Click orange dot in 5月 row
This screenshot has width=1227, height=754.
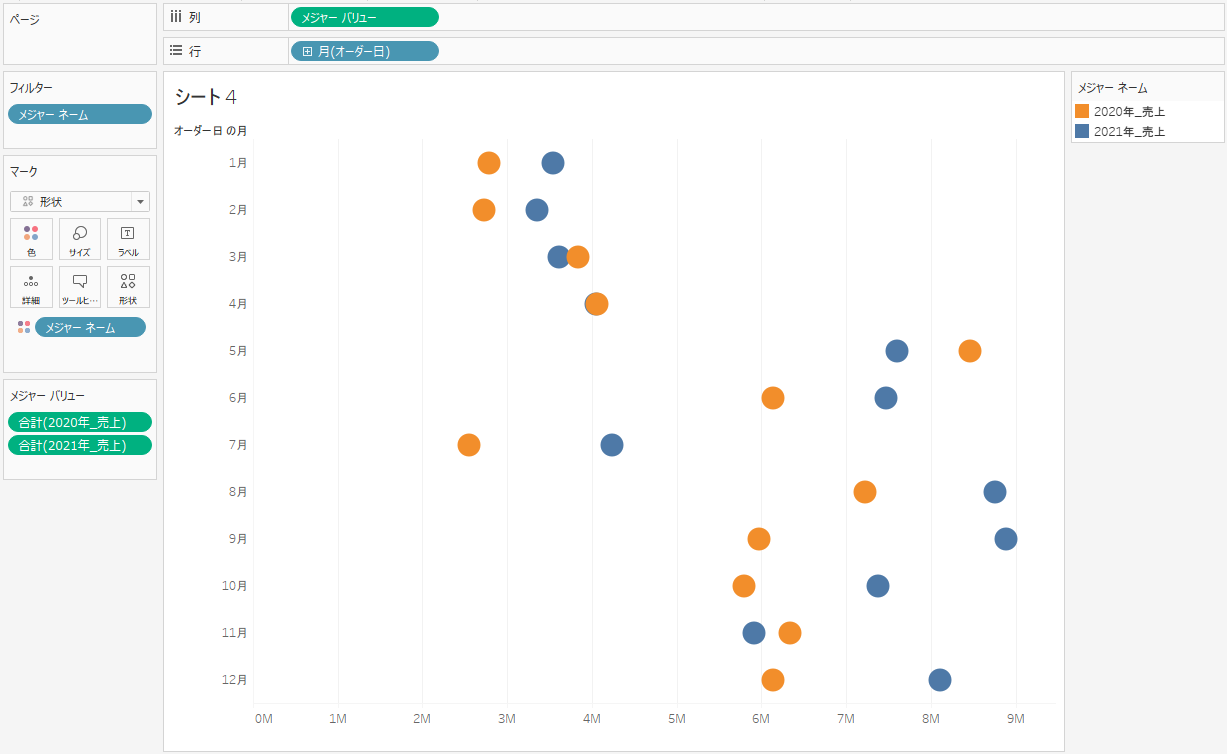[x=970, y=351]
